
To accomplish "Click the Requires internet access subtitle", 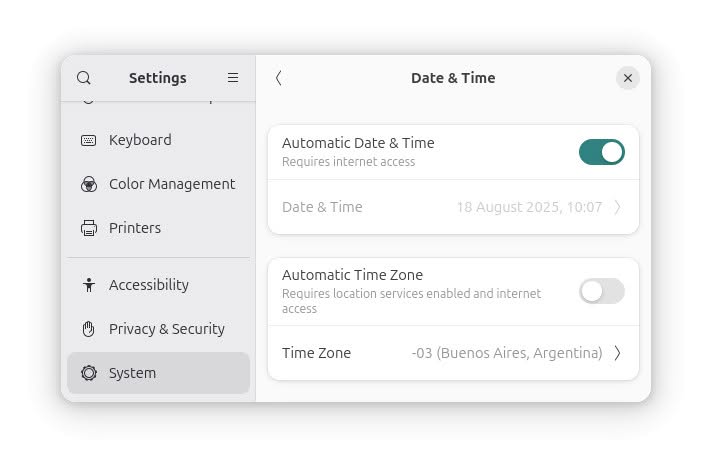I will coord(348,162).
